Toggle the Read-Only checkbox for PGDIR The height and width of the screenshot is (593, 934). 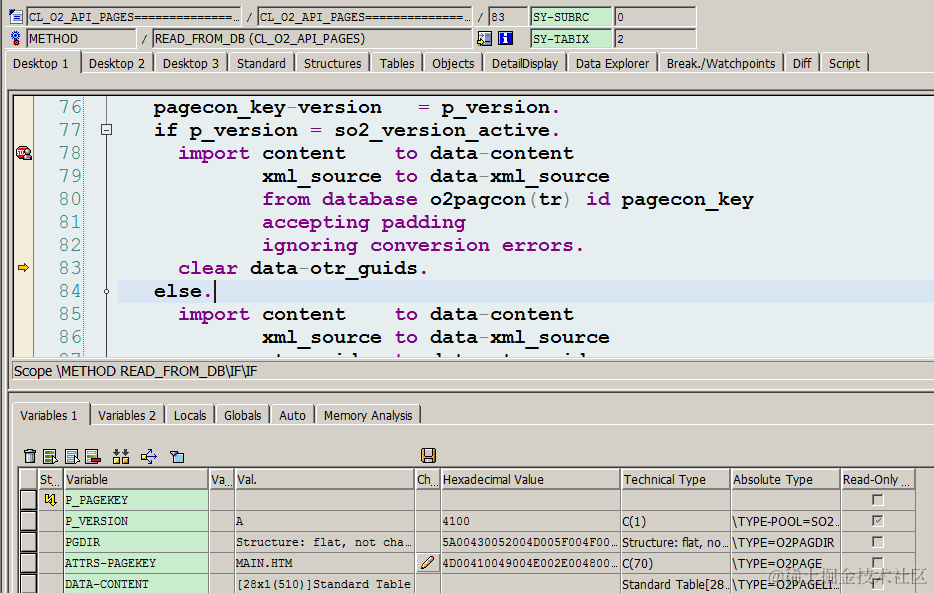click(x=877, y=541)
